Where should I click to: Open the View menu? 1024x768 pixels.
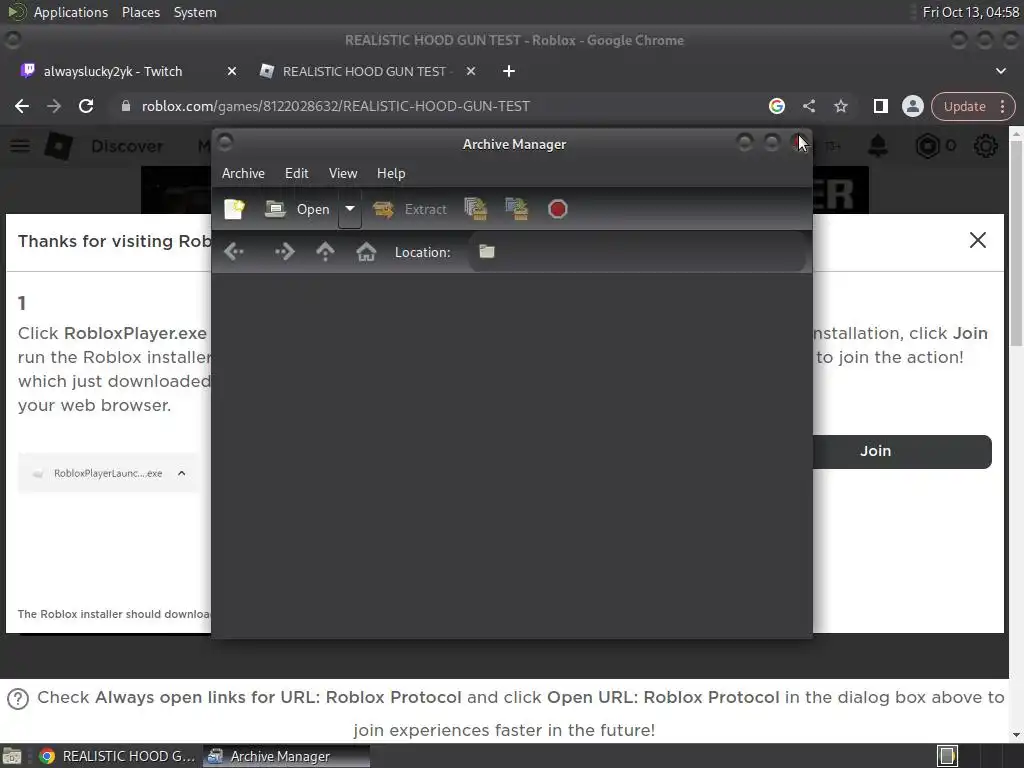pyautogui.click(x=343, y=173)
